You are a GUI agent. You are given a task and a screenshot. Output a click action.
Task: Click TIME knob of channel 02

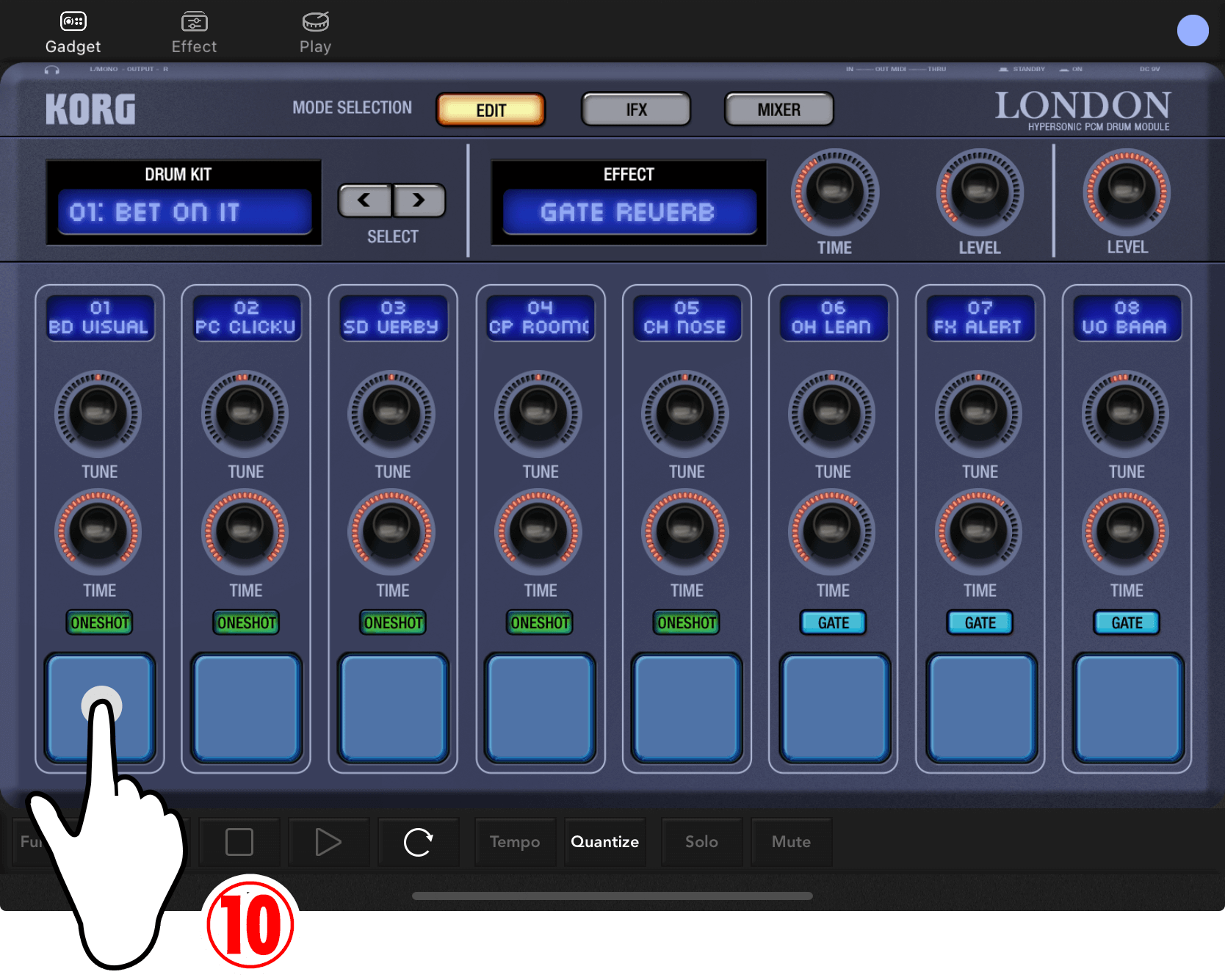(245, 532)
